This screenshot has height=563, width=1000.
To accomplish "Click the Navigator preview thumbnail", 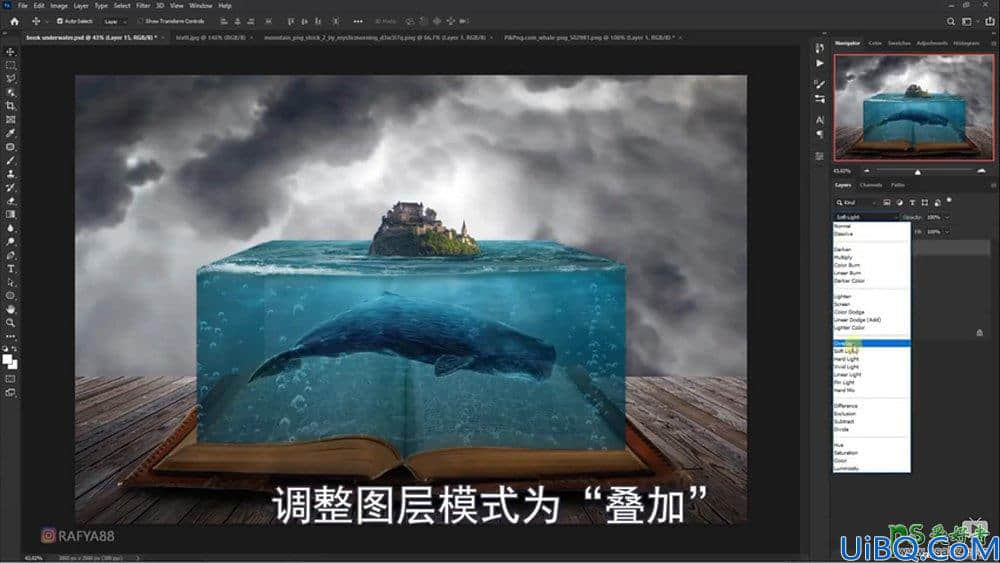I will click(914, 107).
